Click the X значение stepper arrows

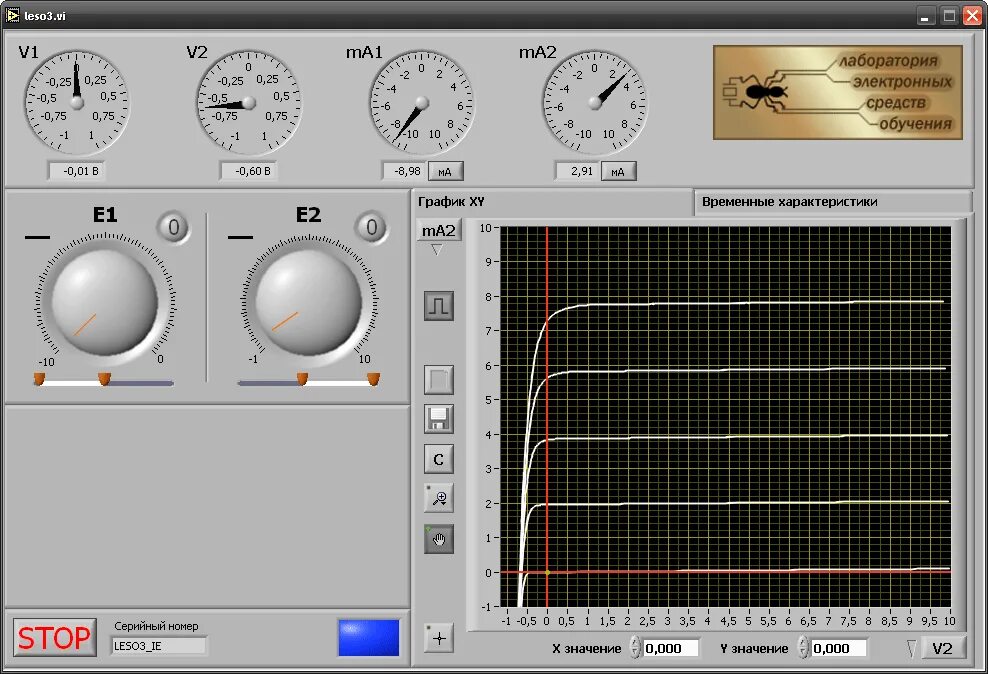click(x=635, y=648)
